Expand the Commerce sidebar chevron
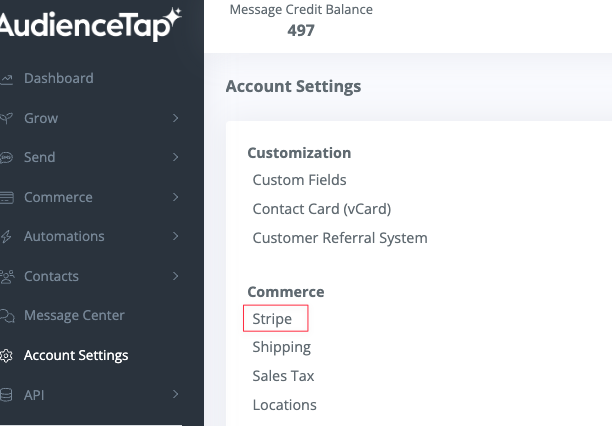This screenshot has height=426, width=612. point(175,197)
